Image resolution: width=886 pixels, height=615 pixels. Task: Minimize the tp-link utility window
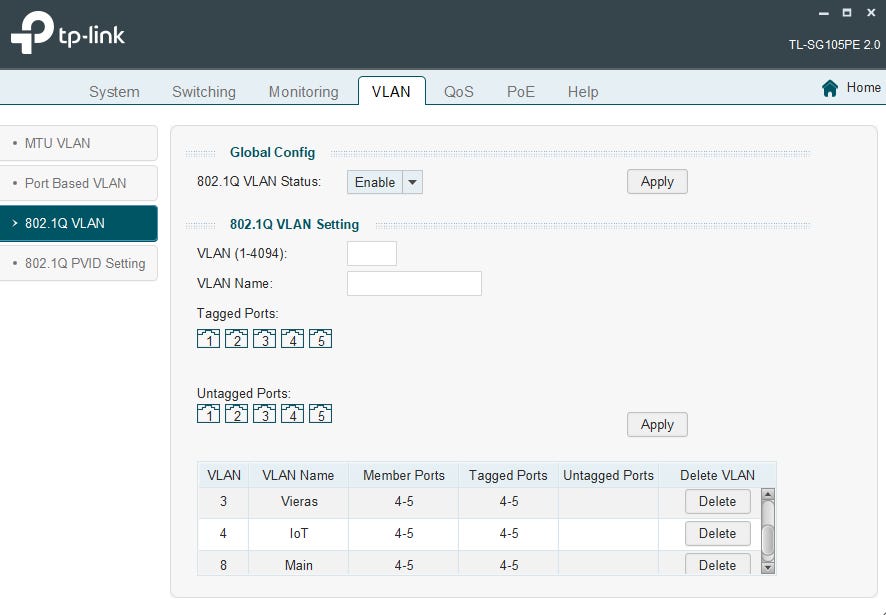point(824,13)
